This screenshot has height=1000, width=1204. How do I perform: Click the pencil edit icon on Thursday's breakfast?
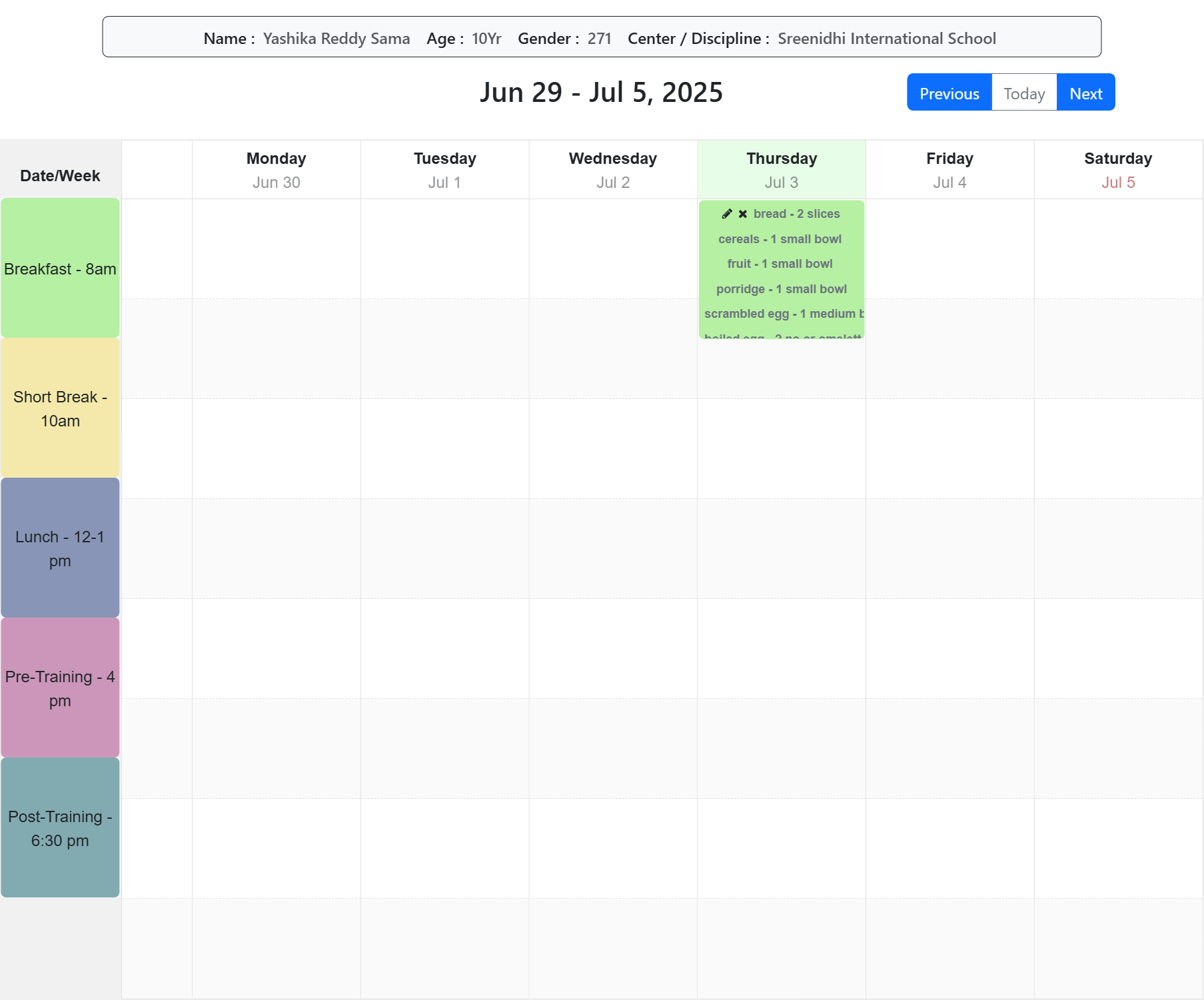tap(726, 214)
